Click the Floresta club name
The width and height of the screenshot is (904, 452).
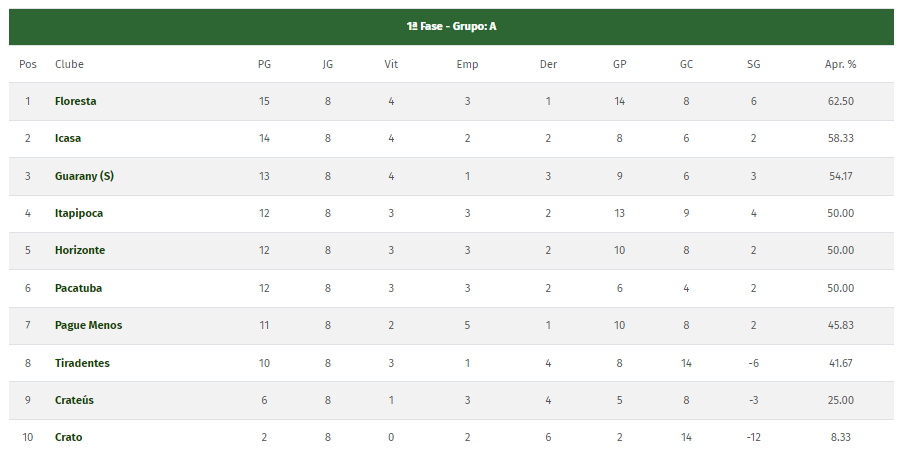coord(76,101)
